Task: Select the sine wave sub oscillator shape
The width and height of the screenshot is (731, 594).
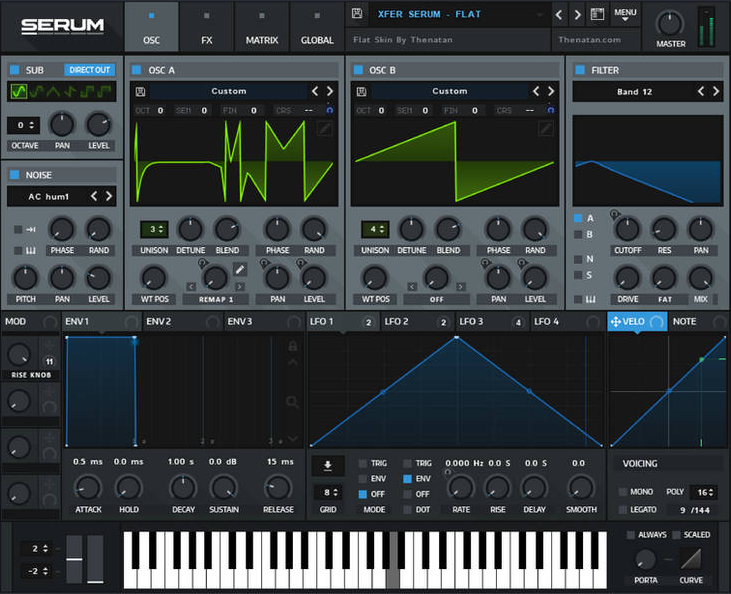Action: [19, 91]
